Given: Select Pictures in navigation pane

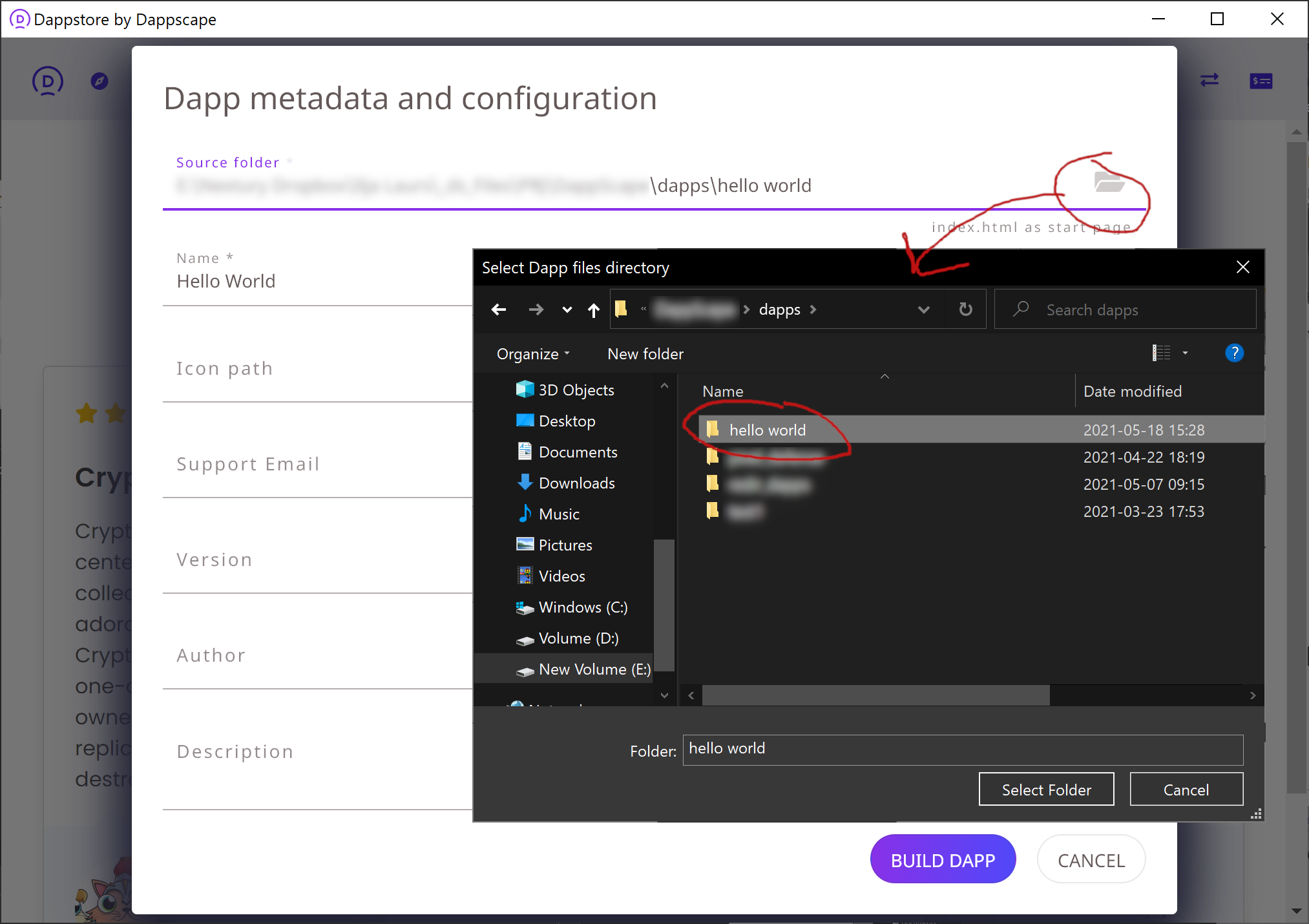Looking at the screenshot, I should [x=554, y=545].
